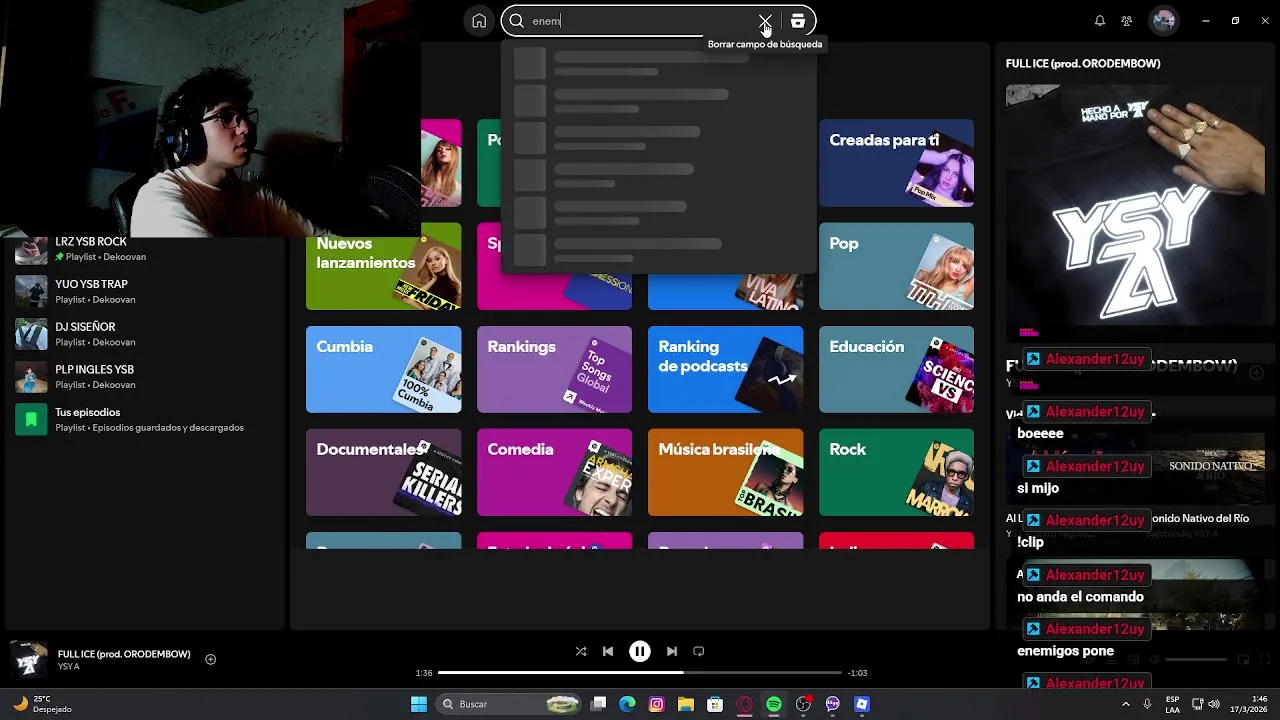The height and width of the screenshot is (720, 1280).
Task: Open the Cumbia category card
Action: coord(384,369)
